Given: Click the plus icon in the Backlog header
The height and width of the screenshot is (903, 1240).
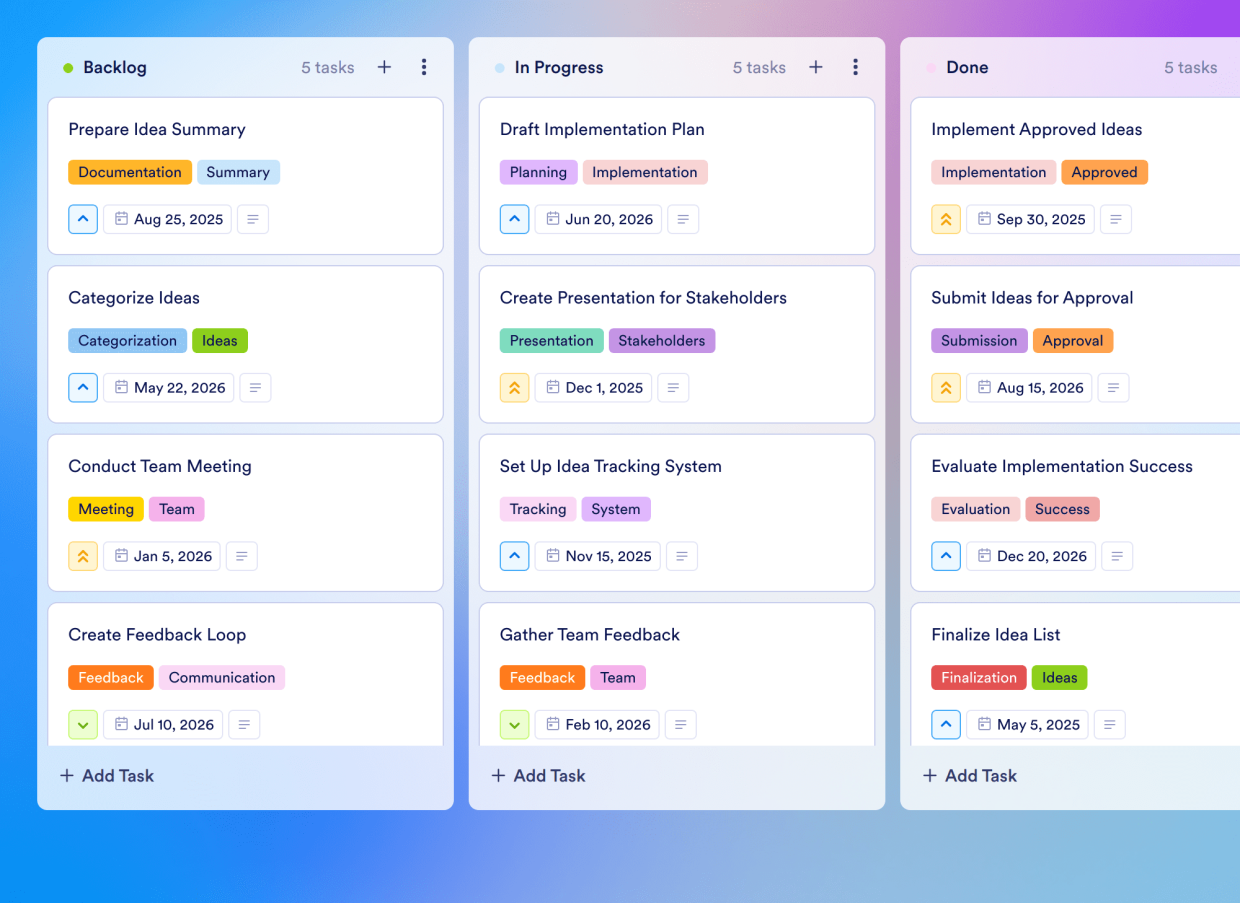Looking at the screenshot, I should click(384, 67).
